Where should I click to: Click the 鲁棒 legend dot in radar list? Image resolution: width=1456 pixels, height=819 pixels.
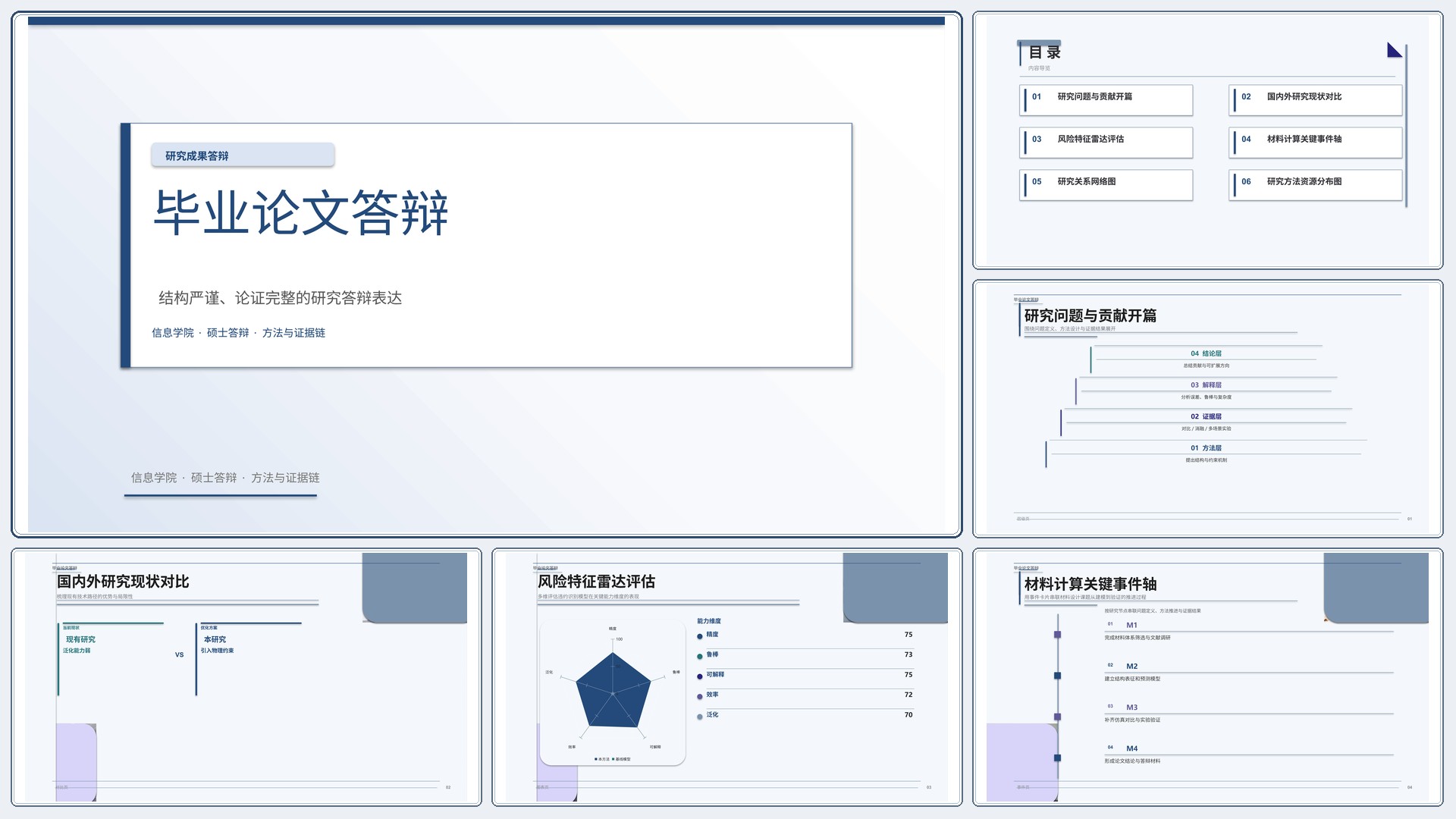point(699,656)
